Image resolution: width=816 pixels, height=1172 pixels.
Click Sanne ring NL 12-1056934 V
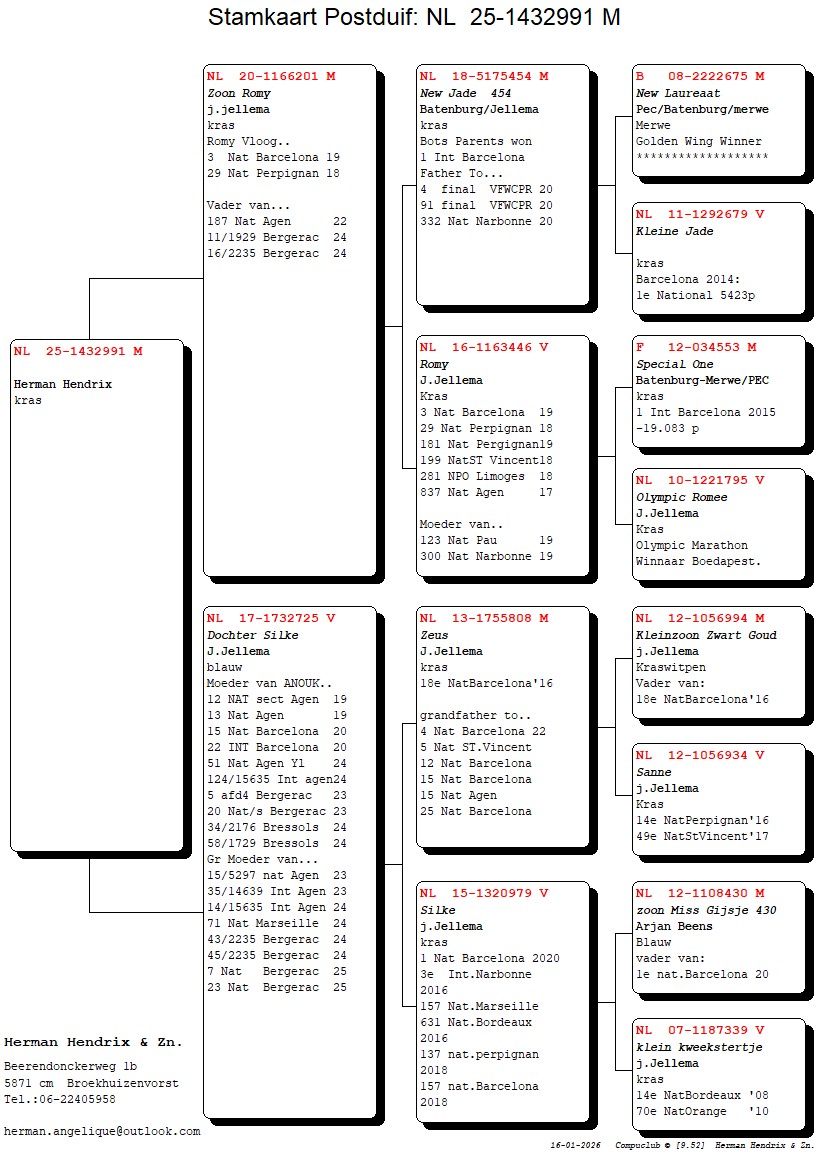point(700,755)
